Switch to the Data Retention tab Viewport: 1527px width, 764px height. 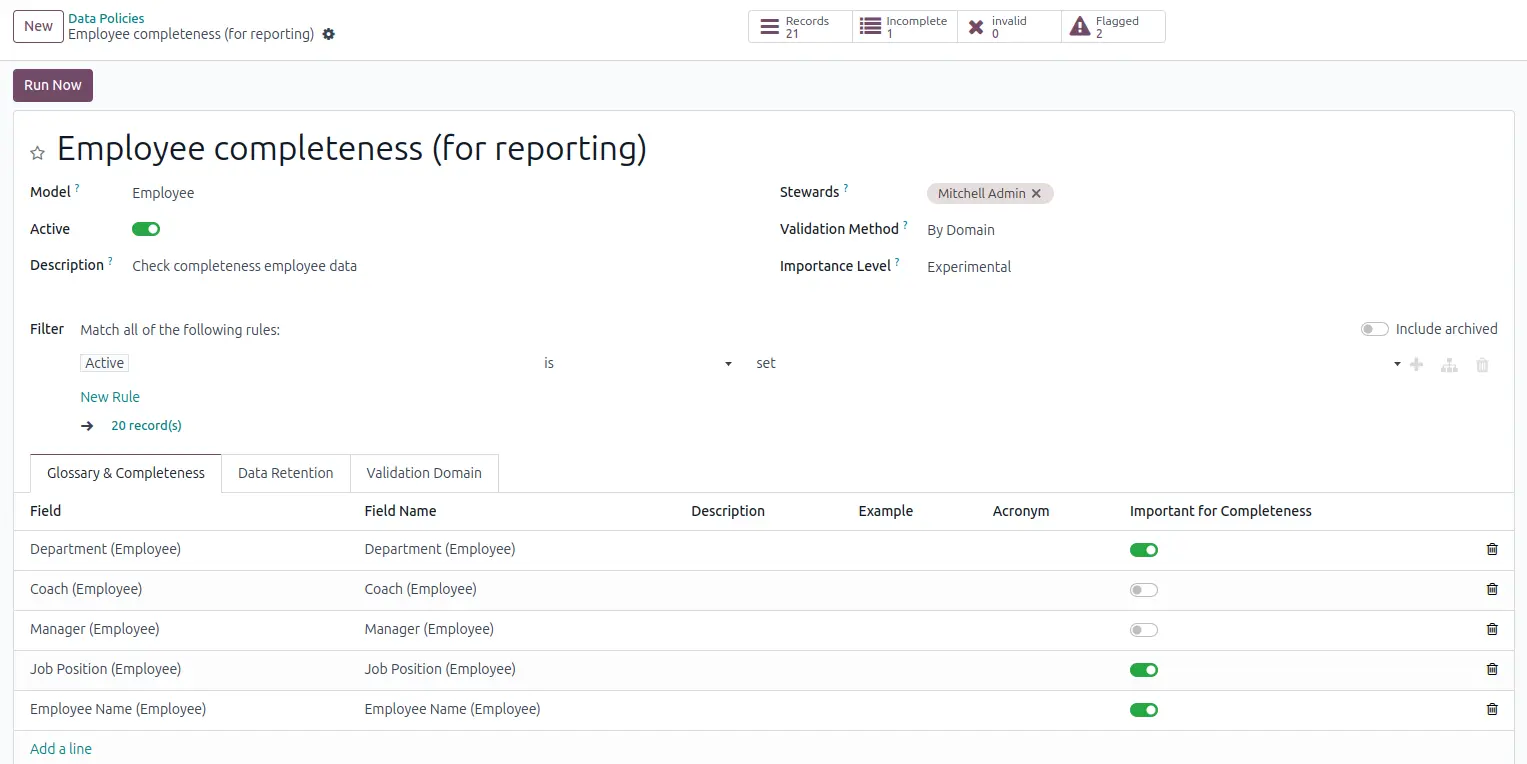tap(286, 473)
